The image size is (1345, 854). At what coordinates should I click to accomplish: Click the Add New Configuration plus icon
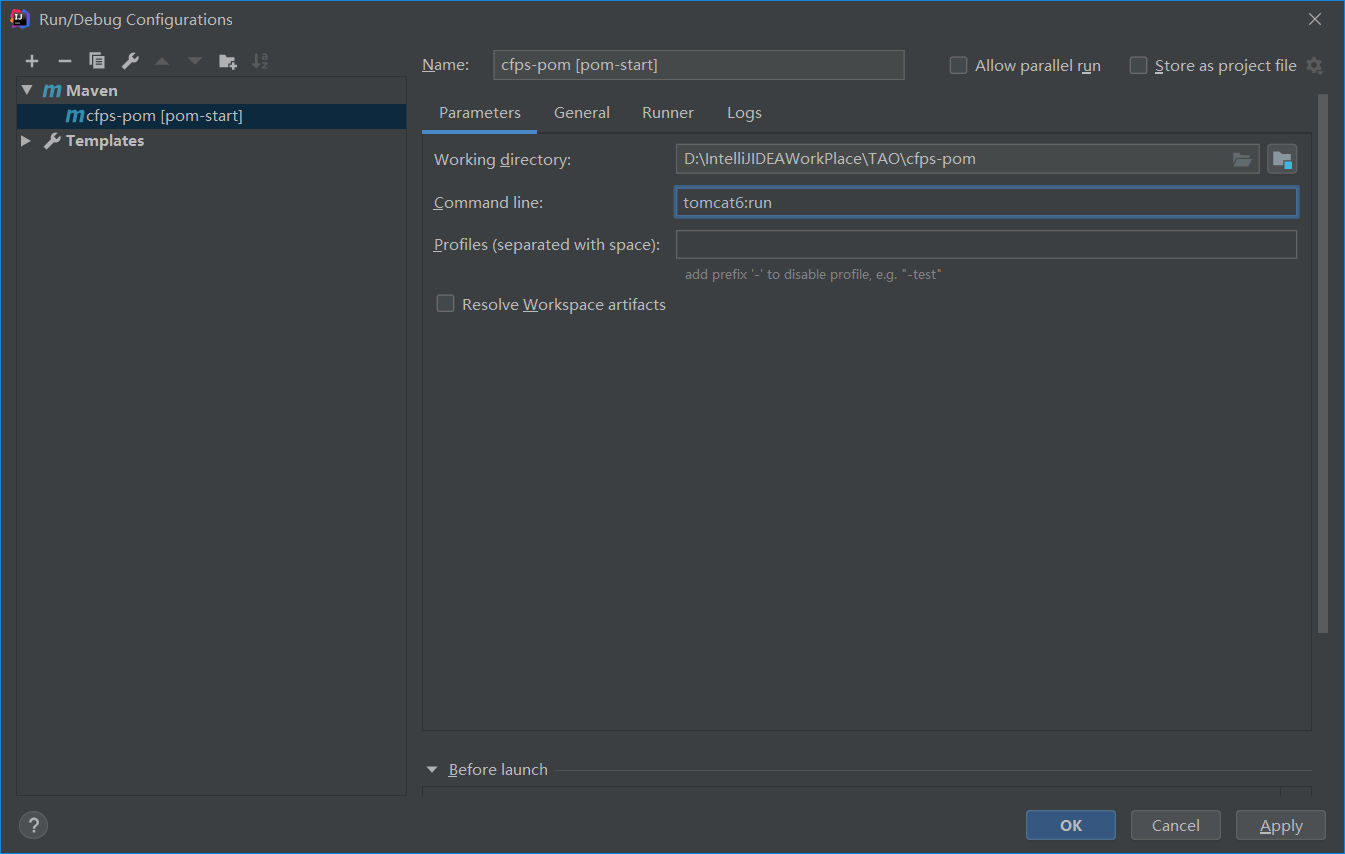(32, 61)
